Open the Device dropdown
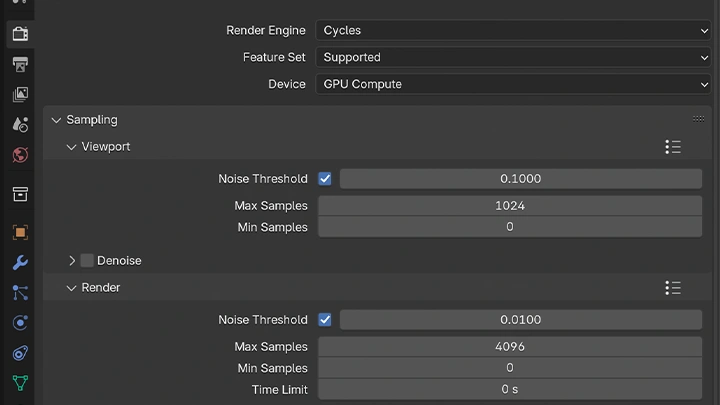 point(513,85)
